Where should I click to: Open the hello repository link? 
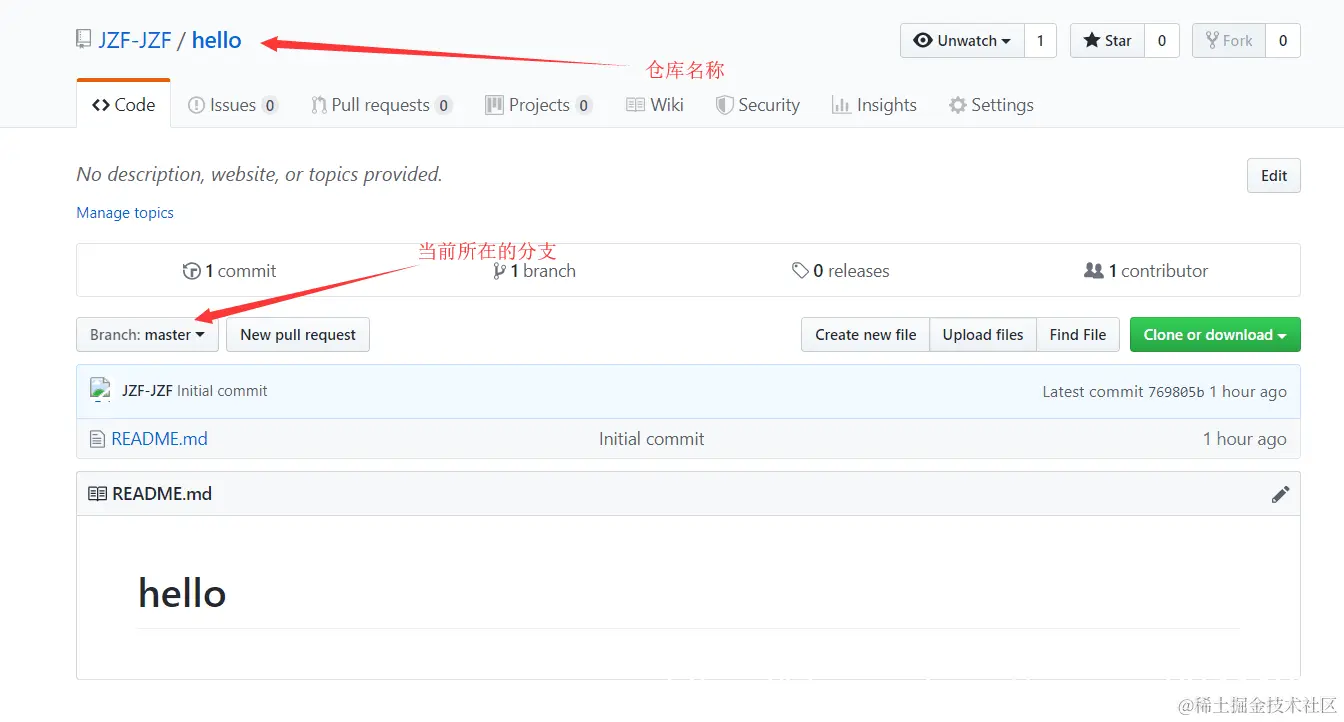point(217,40)
